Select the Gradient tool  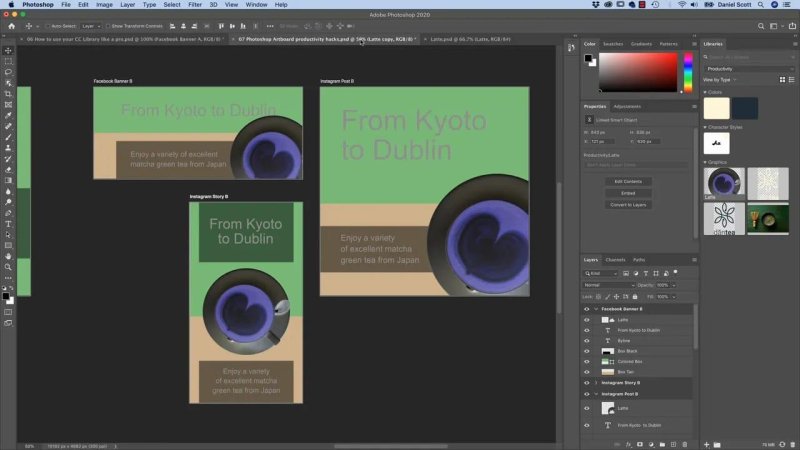pyautogui.click(x=8, y=180)
